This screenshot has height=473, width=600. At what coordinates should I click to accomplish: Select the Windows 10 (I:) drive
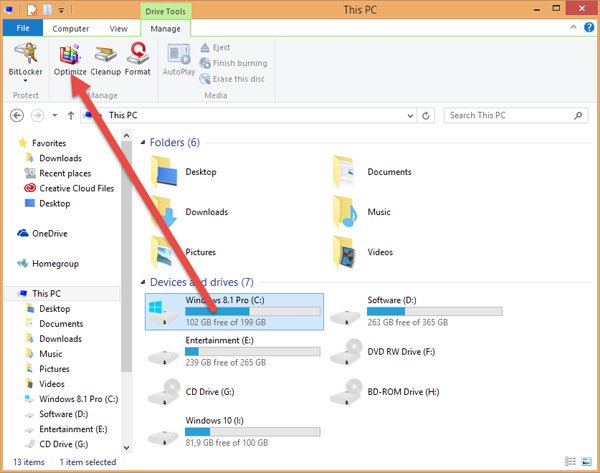[234, 432]
